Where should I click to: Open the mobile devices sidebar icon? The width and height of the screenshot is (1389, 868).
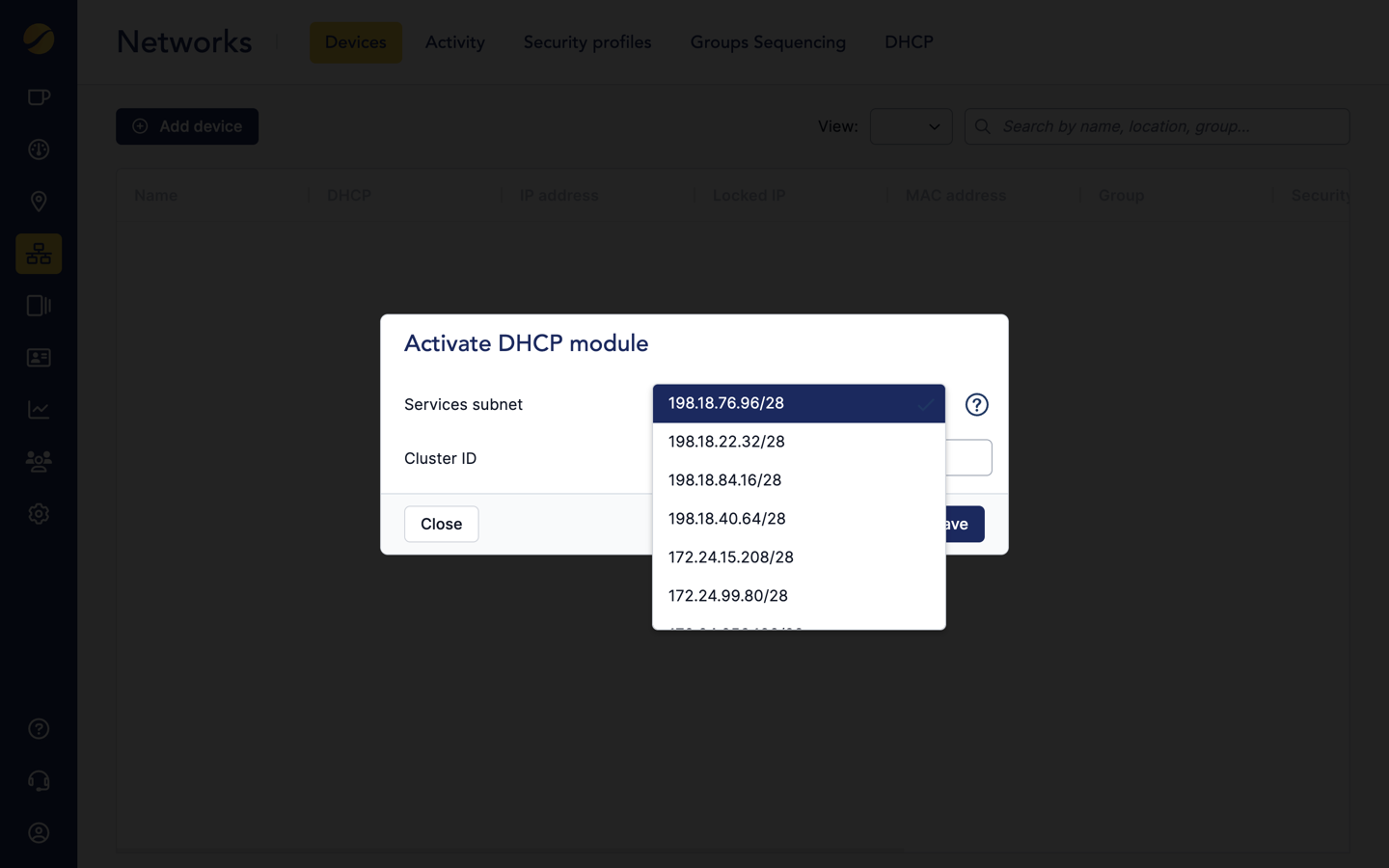pos(39,305)
